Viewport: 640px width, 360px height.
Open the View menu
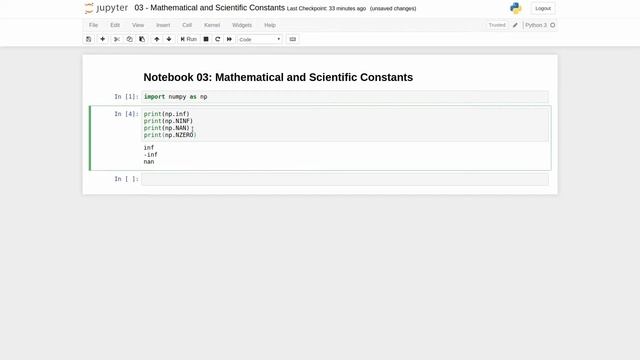coord(138,25)
